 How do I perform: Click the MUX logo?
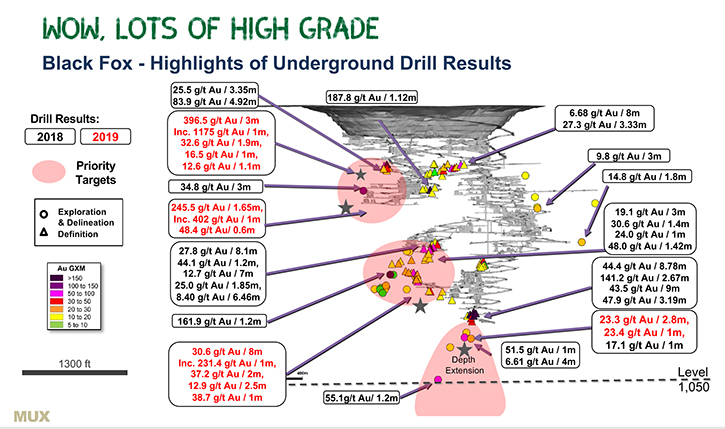click(31, 417)
